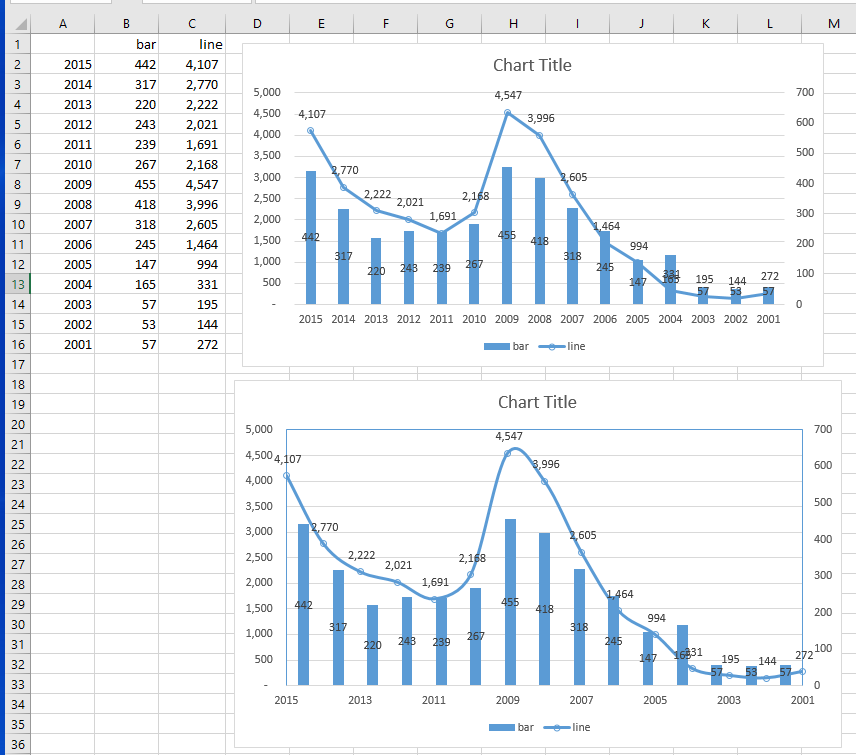Select cell C8 containing 4,547
Screen dimensions: 856x755
[x=192, y=185]
